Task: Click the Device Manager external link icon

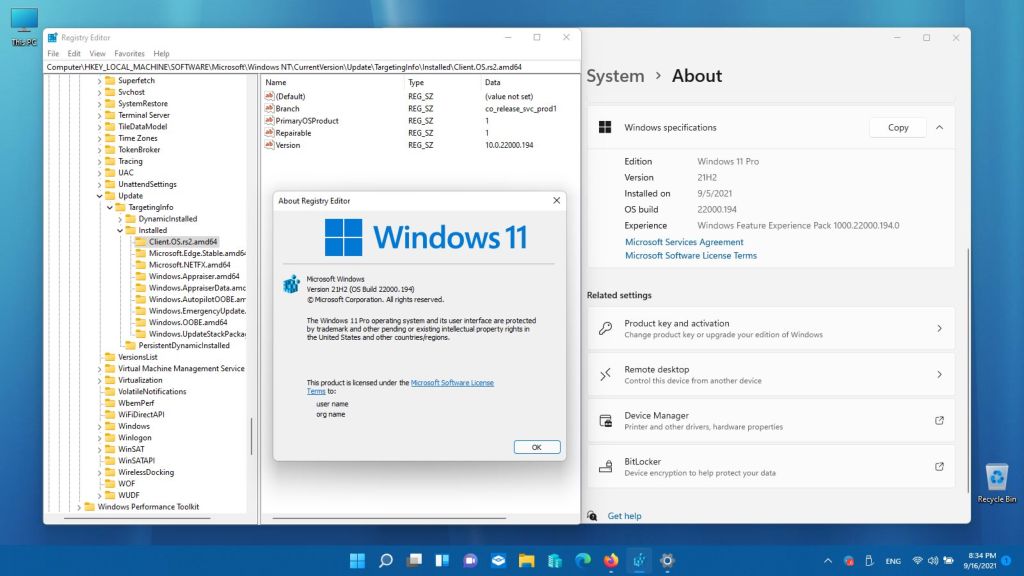Action: (x=939, y=421)
